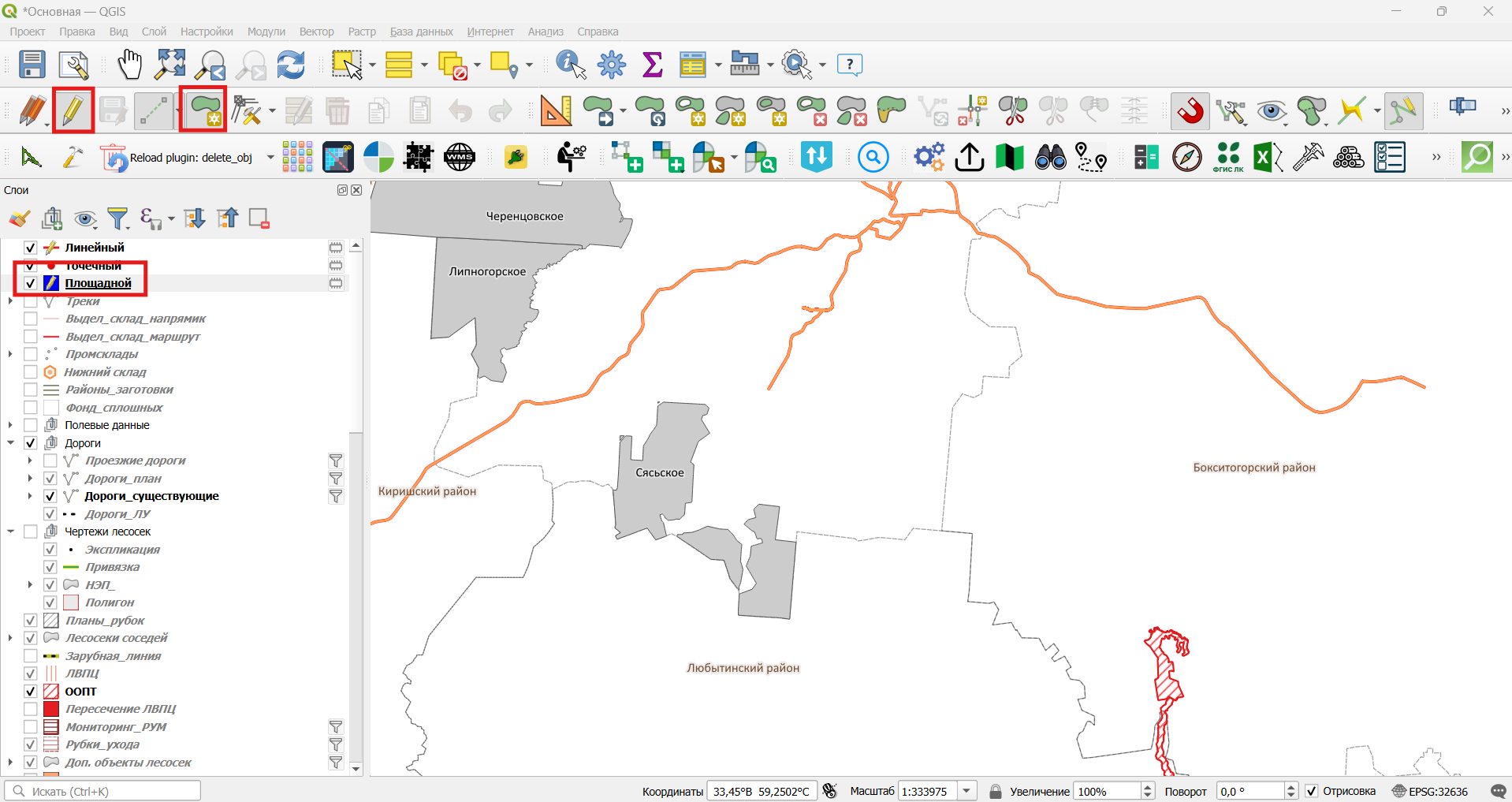Image resolution: width=1512 pixels, height=802 pixels.
Task: Open the Модули menu
Action: click(x=266, y=32)
